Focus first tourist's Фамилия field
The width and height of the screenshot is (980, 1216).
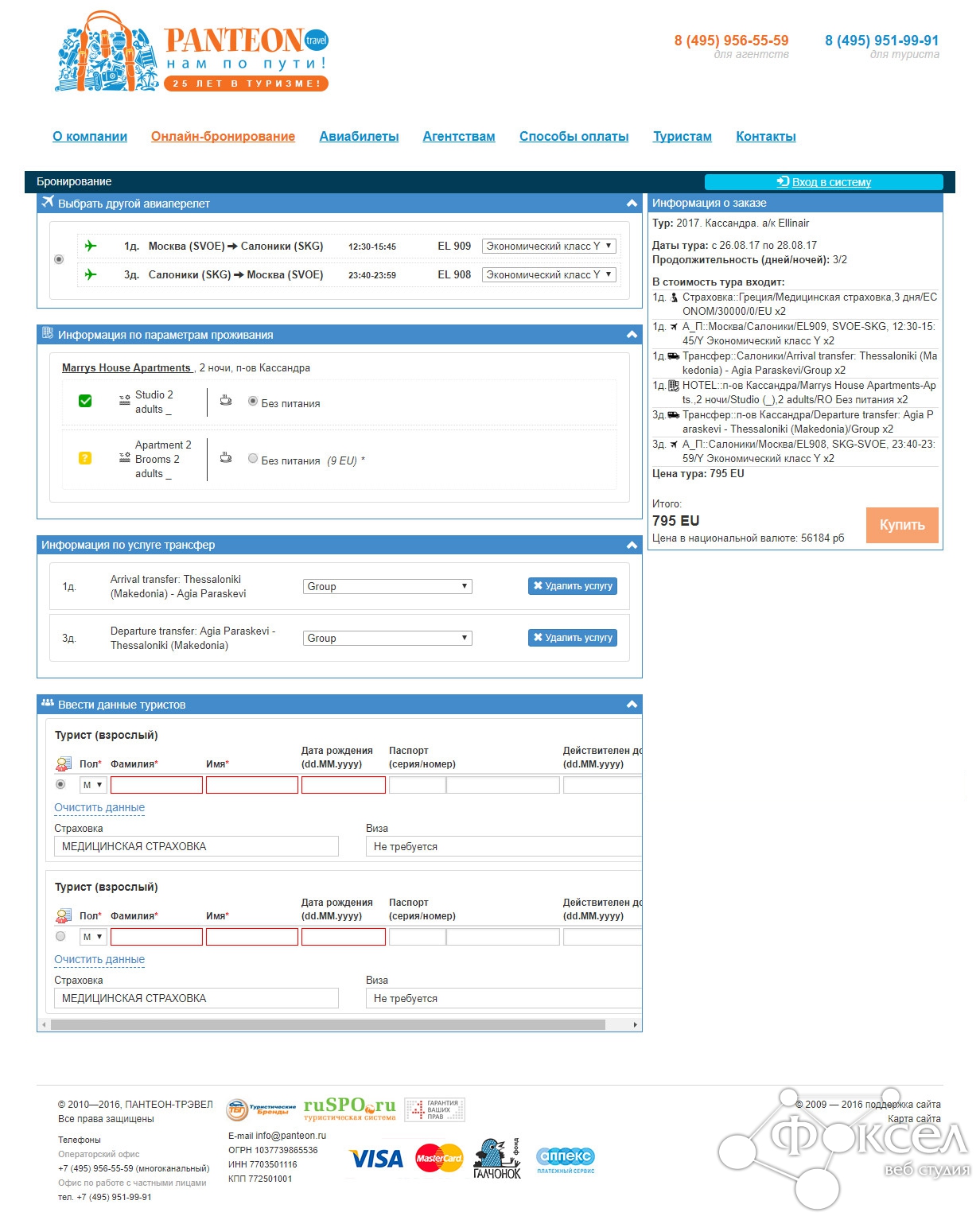[157, 785]
